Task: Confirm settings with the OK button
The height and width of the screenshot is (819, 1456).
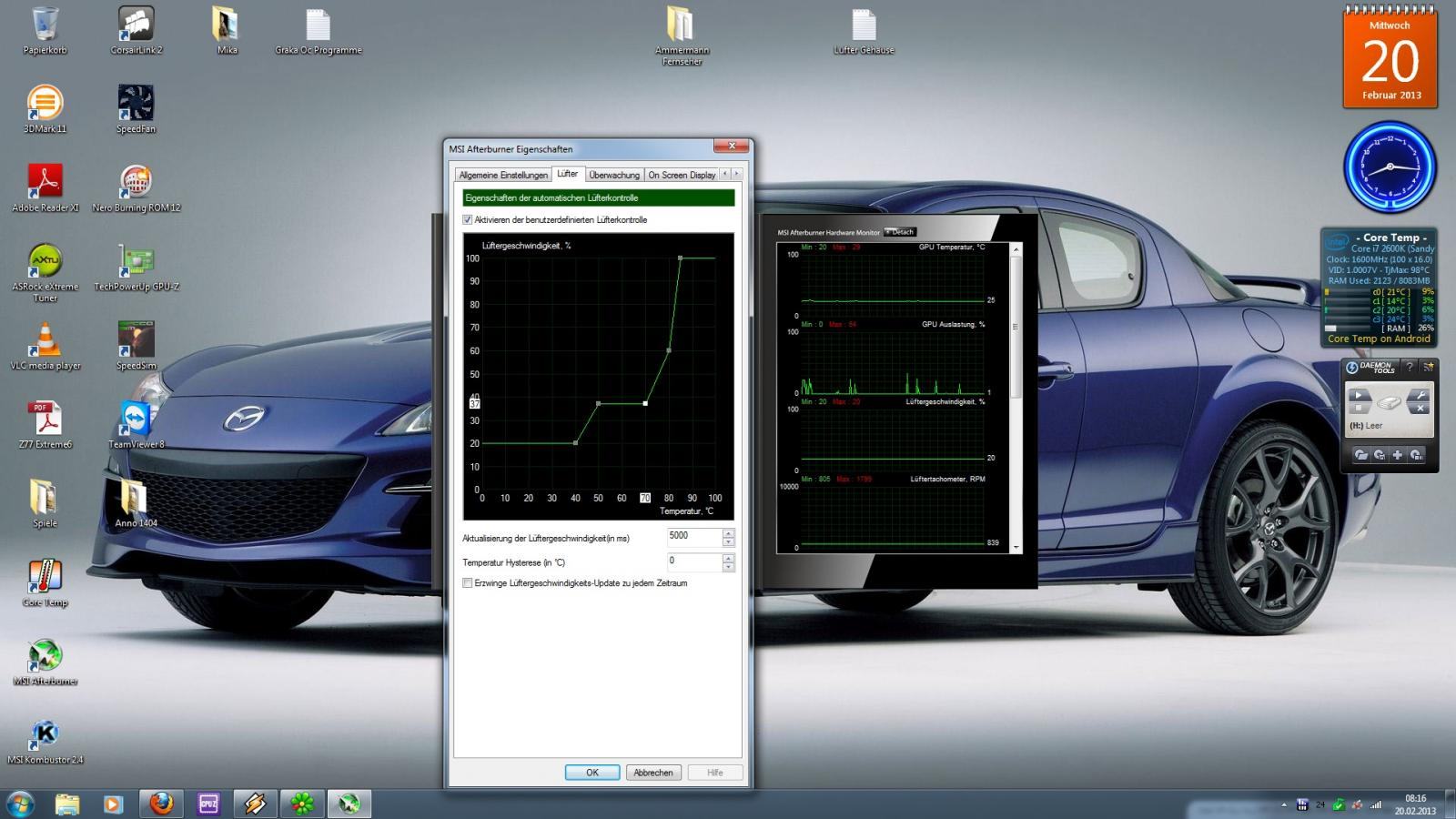Action: click(591, 773)
